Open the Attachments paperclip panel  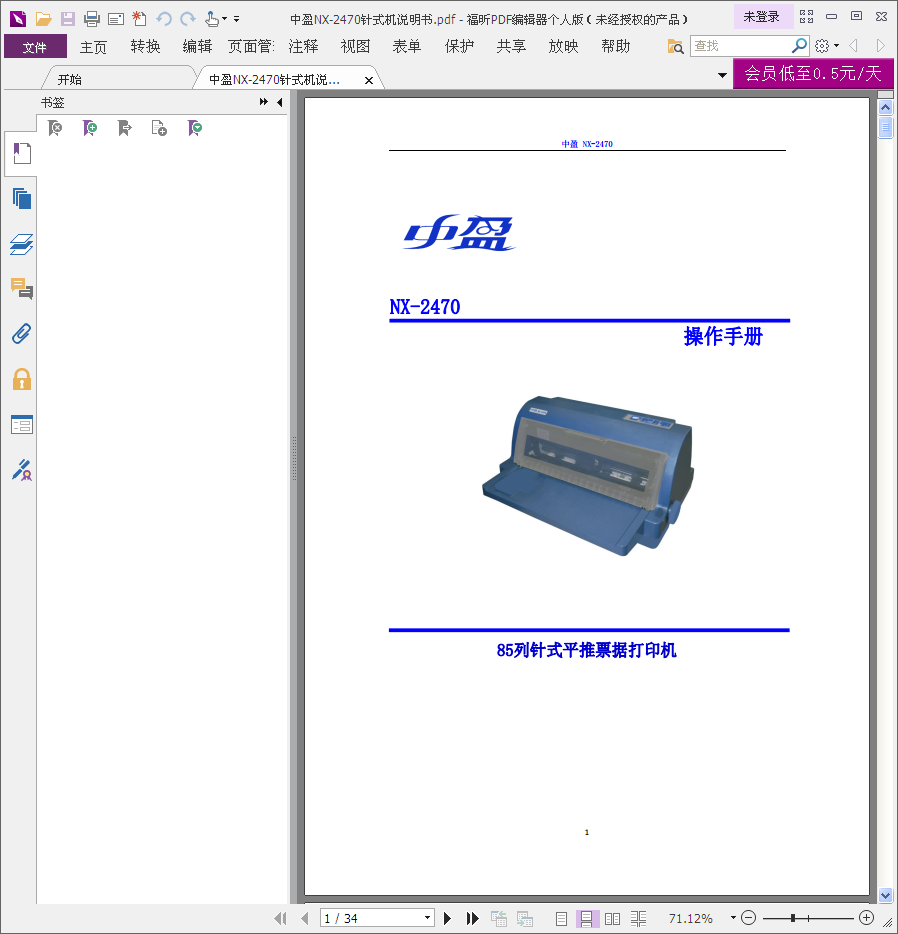point(21,334)
